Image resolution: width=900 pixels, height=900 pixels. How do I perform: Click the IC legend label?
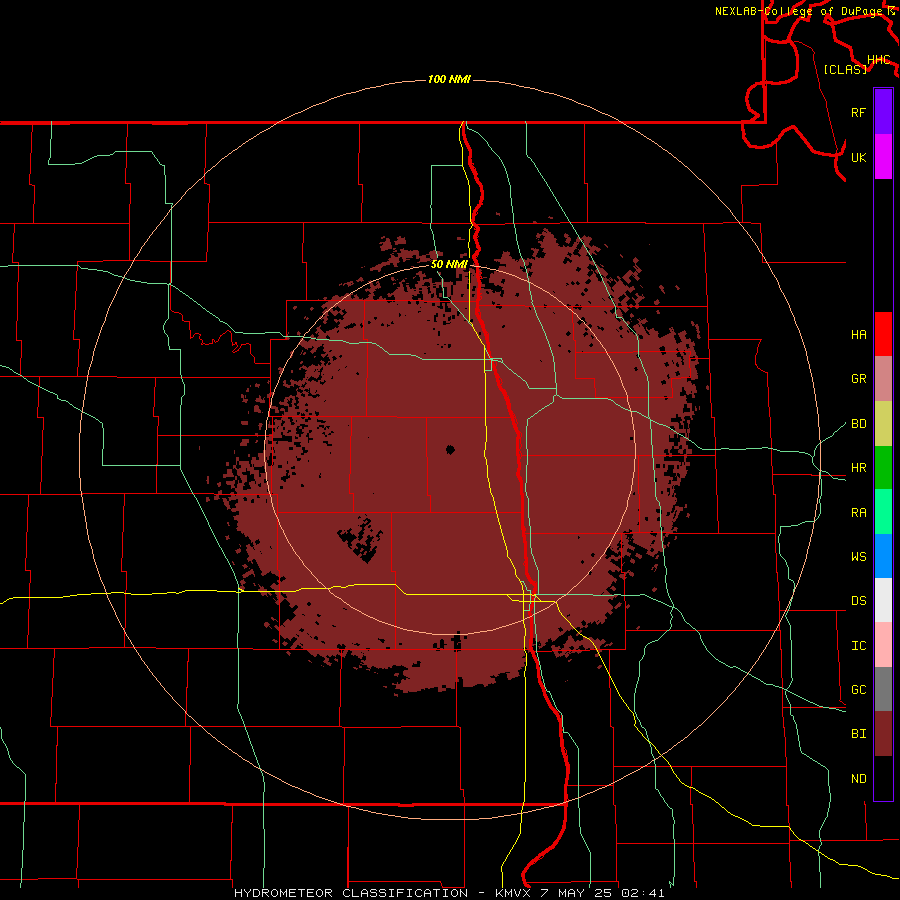click(x=858, y=646)
